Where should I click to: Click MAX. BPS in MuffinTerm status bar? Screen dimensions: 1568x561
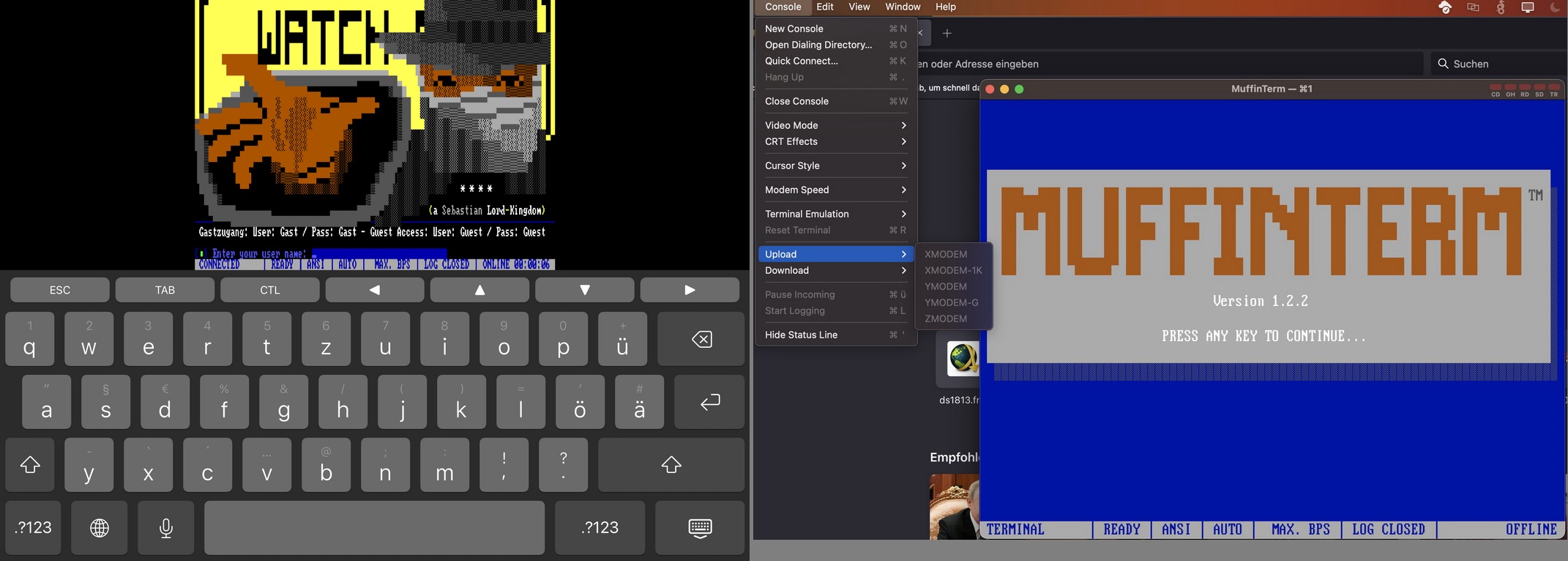(1301, 530)
